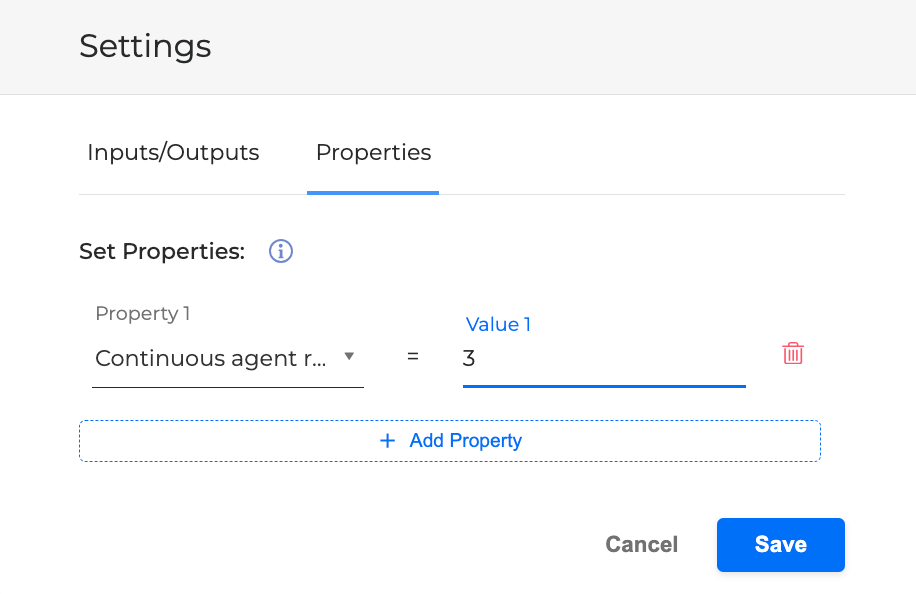Click the blue underline beneath the Properties tab
Screen dimensions: 916x594
click(373, 192)
